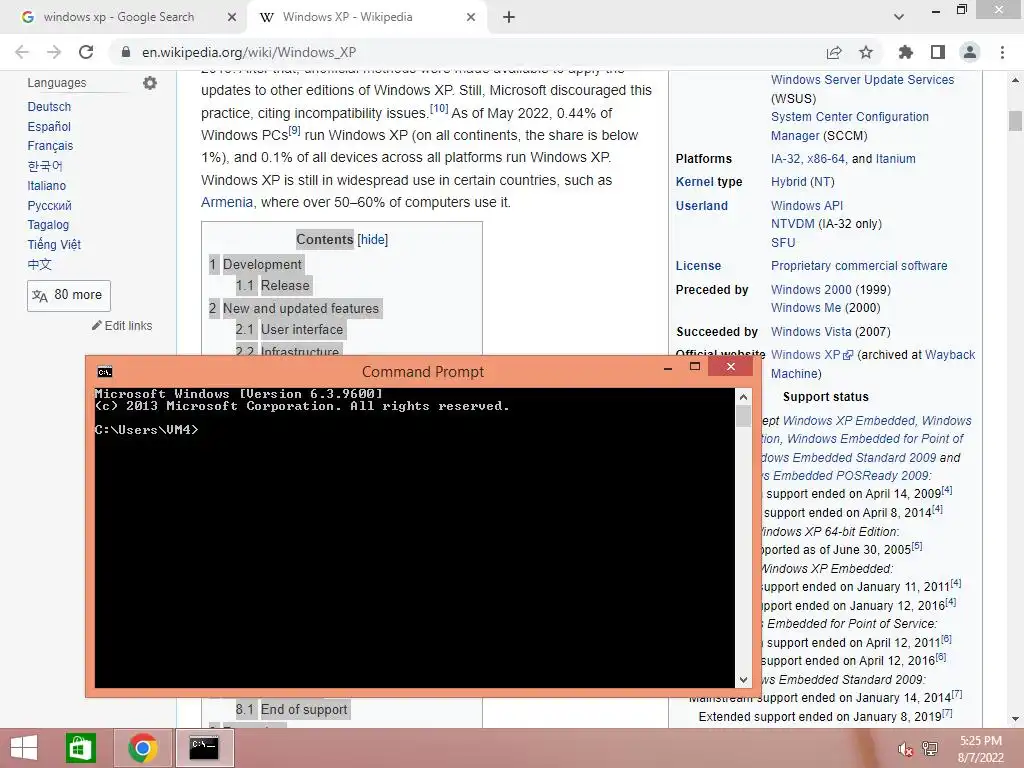Switch article language to Español
The image size is (1024, 768).
49,127
